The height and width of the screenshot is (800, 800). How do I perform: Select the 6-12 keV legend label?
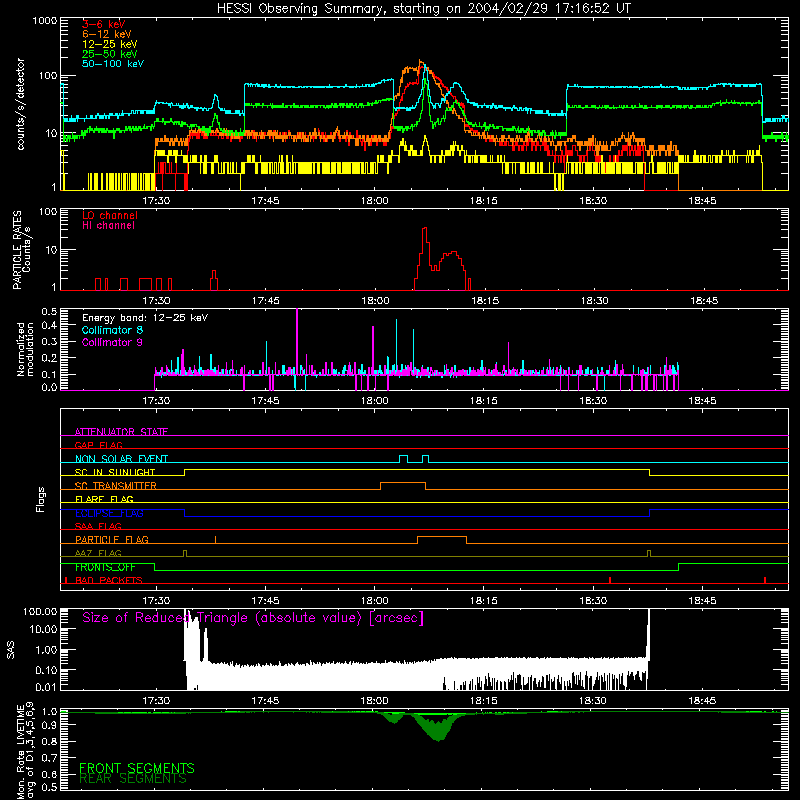point(107,34)
